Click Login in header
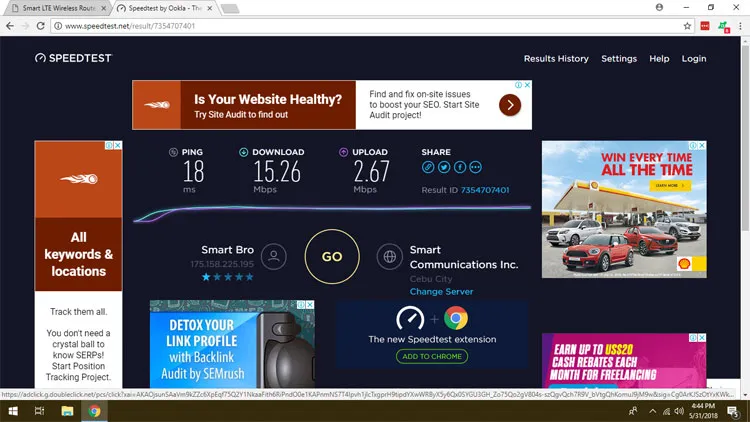The image size is (750, 422). pyautogui.click(x=694, y=58)
